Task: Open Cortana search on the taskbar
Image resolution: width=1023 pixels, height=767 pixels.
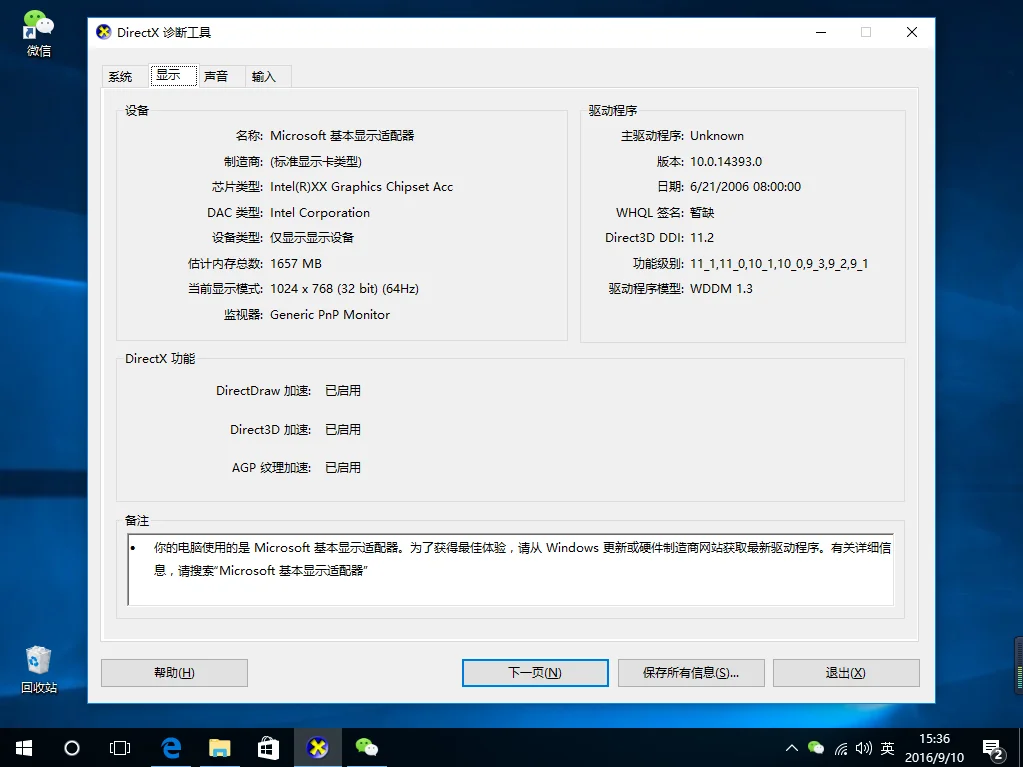Action: click(x=71, y=747)
